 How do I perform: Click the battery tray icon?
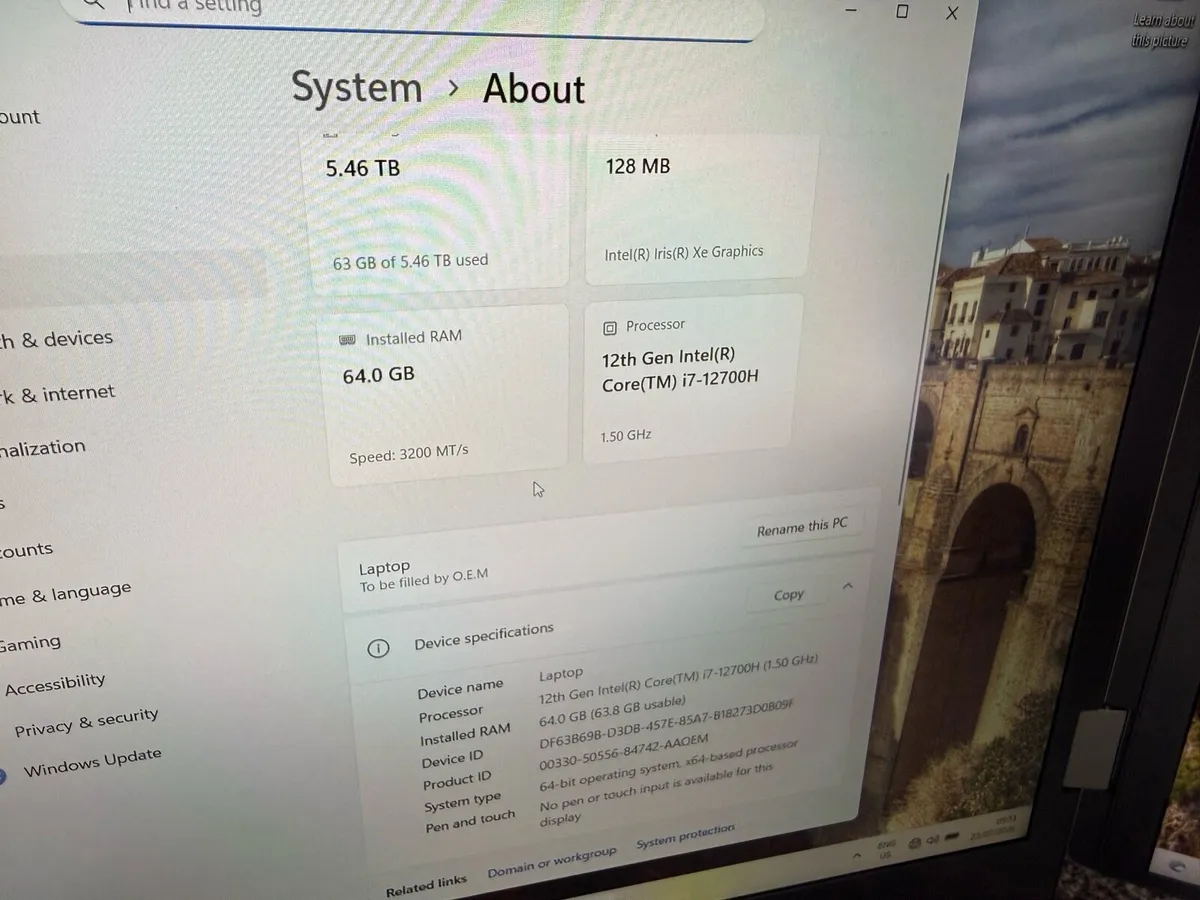click(952, 836)
